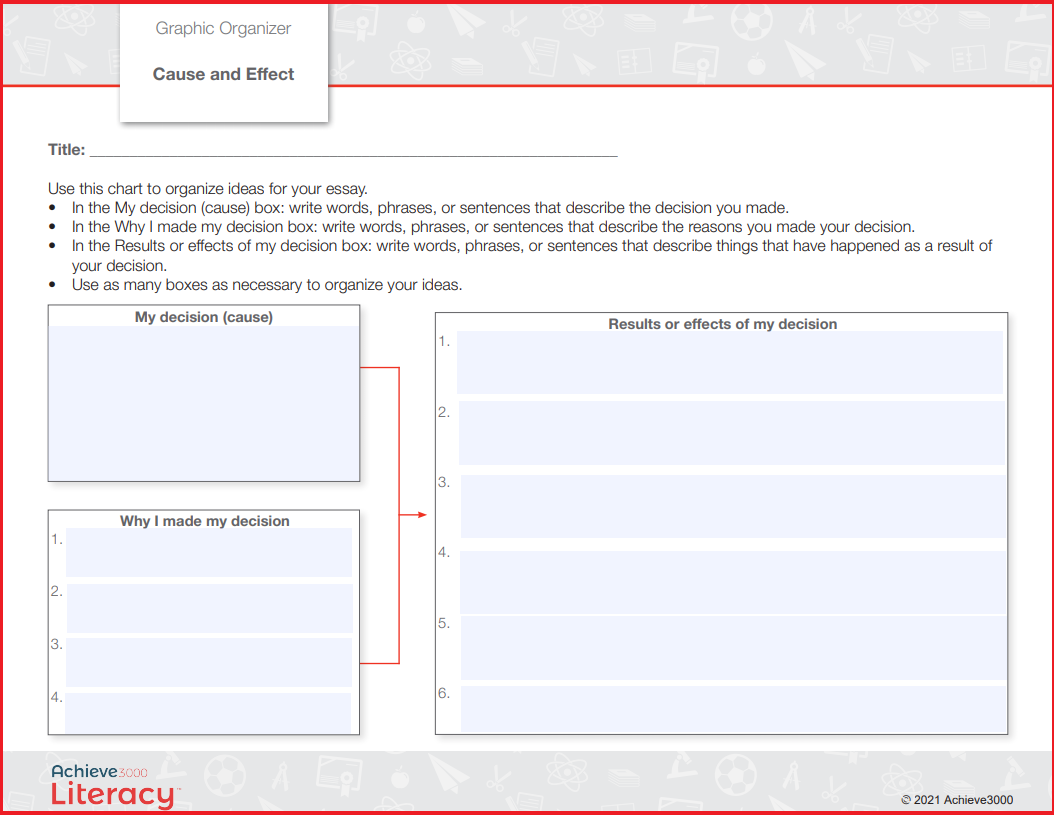
Task: Click the Results or effects of my decision header
Action: point(723,323)
